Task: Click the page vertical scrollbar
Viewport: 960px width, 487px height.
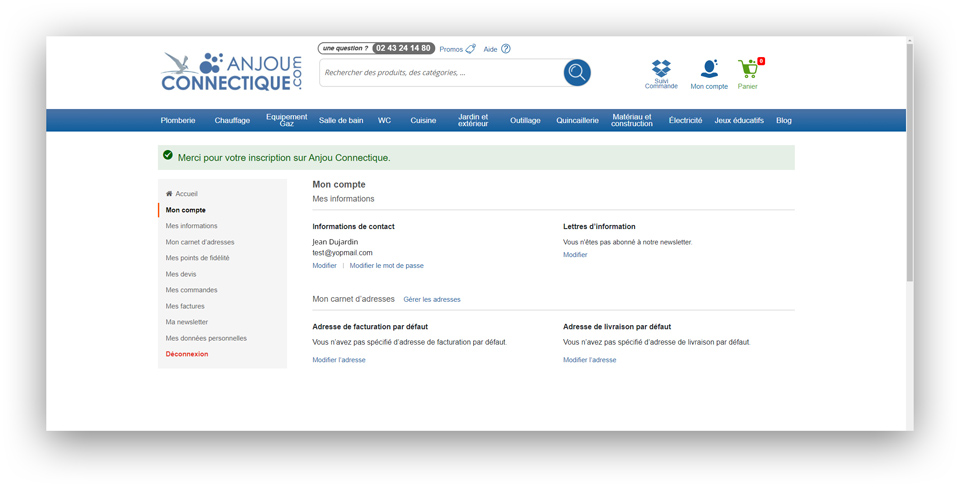Action: pyautogui.click(x=909, y=160)
